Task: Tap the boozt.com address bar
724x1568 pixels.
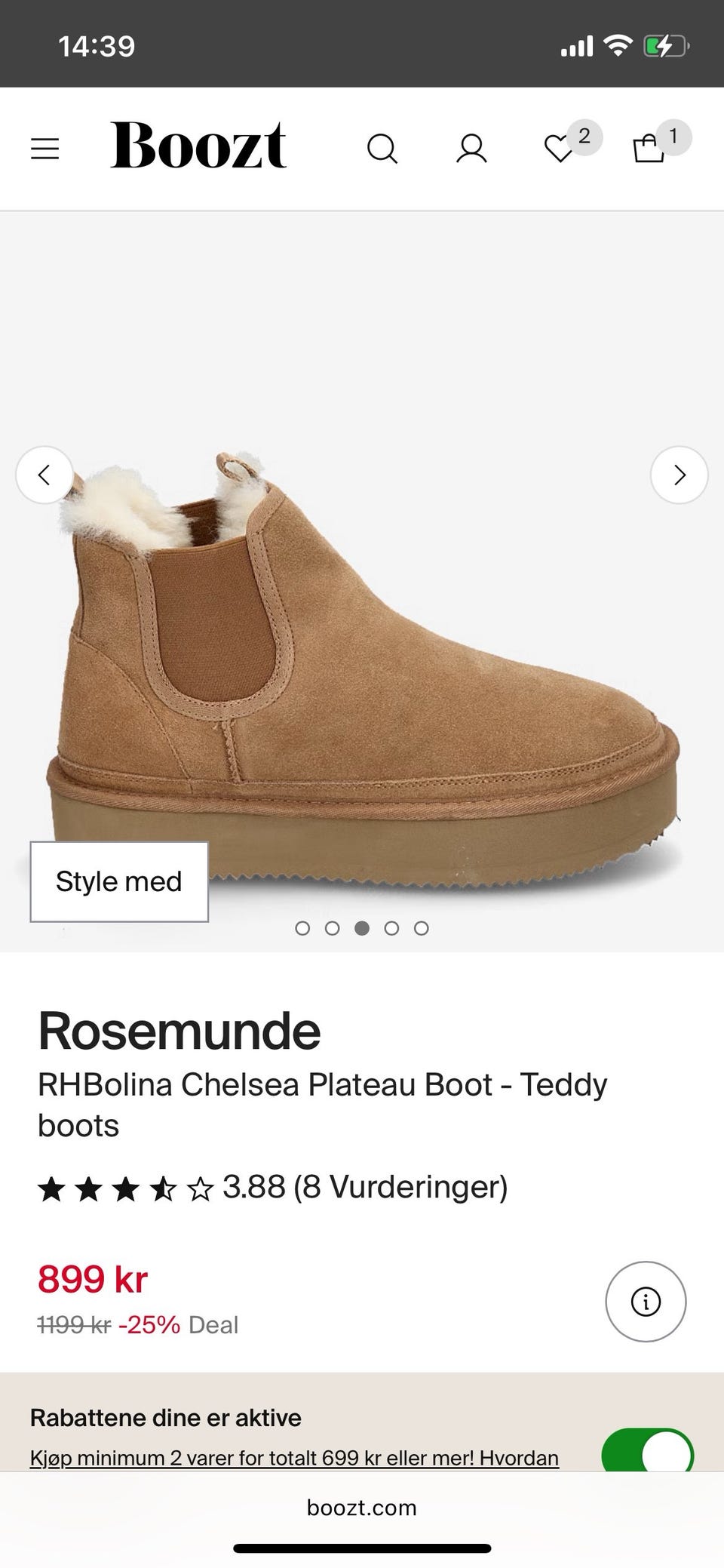Action: click(x=362, y=1508)
